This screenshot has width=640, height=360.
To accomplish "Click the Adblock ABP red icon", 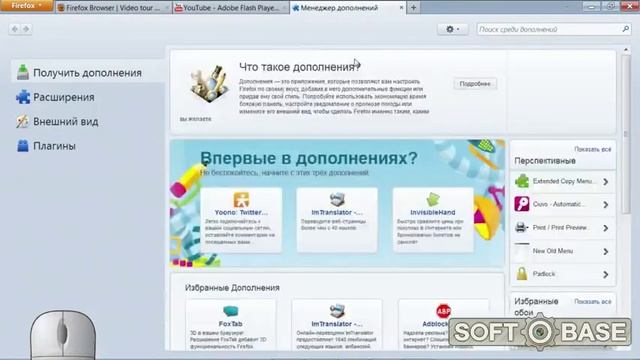I will click(x=443, y=311).
